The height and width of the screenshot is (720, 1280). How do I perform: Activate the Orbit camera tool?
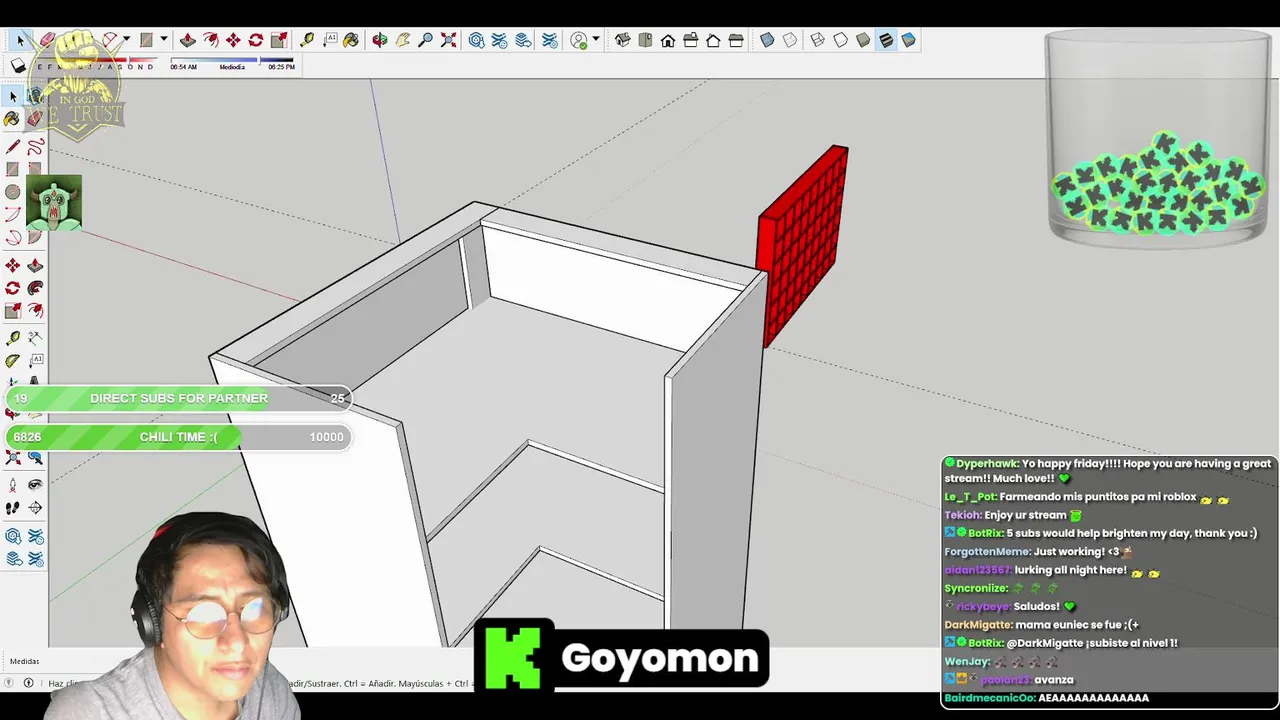(x=379, y=40)
